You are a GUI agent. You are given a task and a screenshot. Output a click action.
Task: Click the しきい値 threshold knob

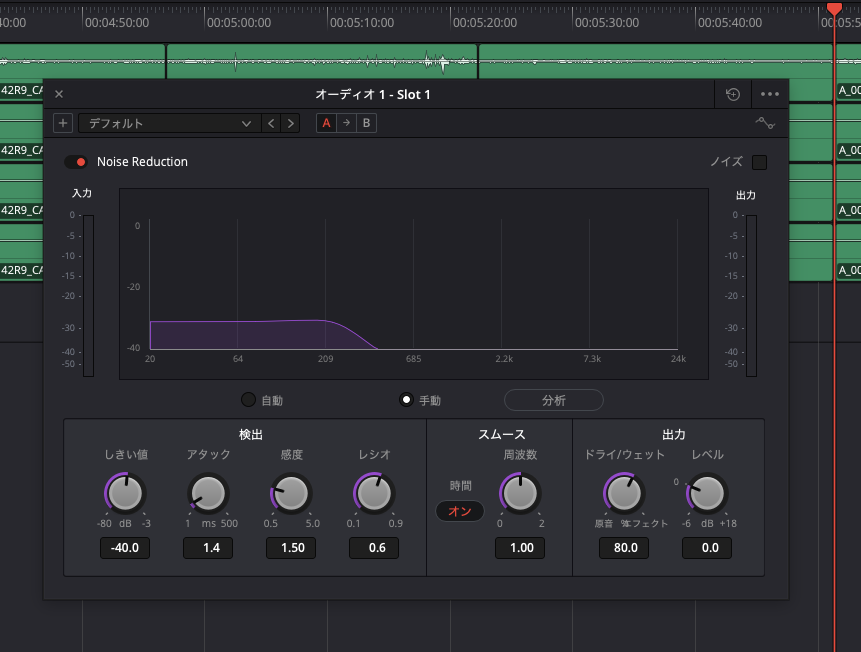coord(126,493)
